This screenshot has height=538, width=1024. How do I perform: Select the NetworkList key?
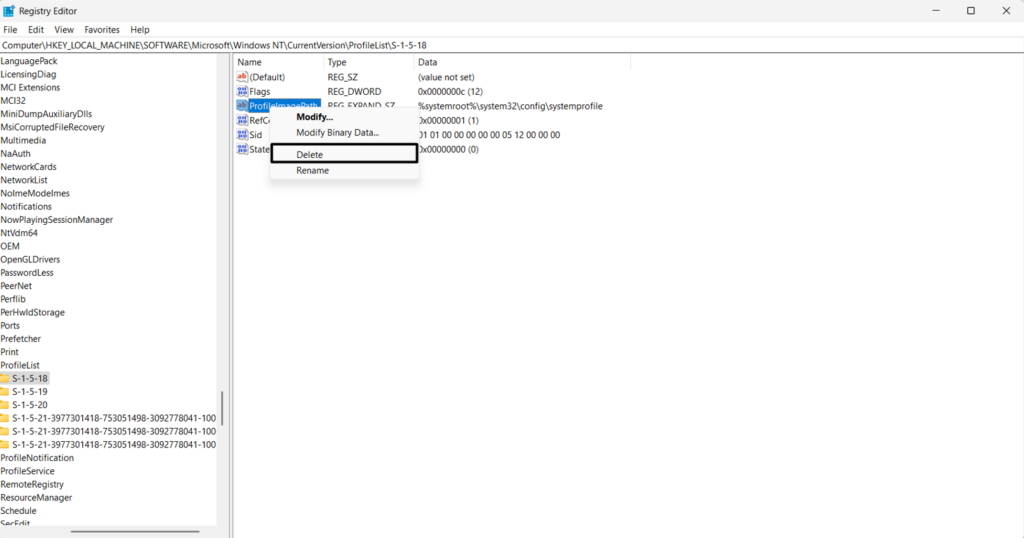coord(24,180)
